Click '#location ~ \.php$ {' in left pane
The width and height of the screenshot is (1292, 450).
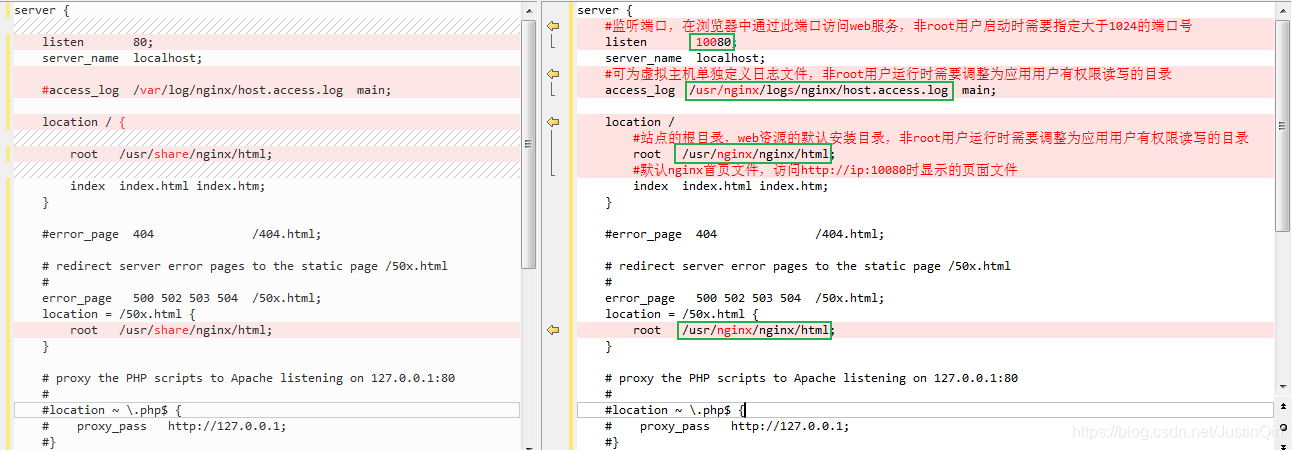[x=112, y=410]
